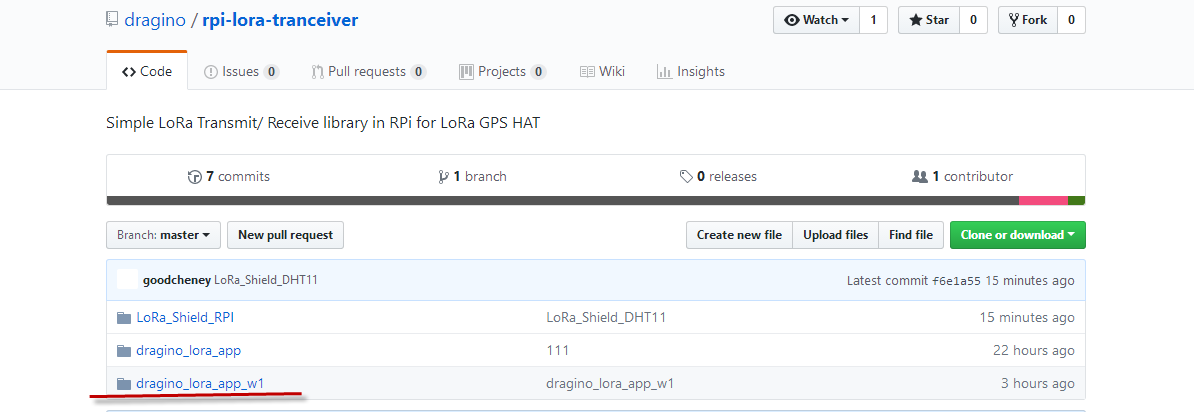Open the dragino_lora_app folder
The height and width of the screenshot is (412, 1194).
pyautogui.click(x=189, y=350)
